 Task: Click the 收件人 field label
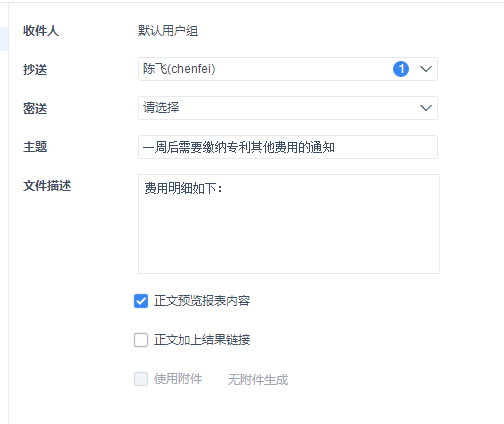41,31
